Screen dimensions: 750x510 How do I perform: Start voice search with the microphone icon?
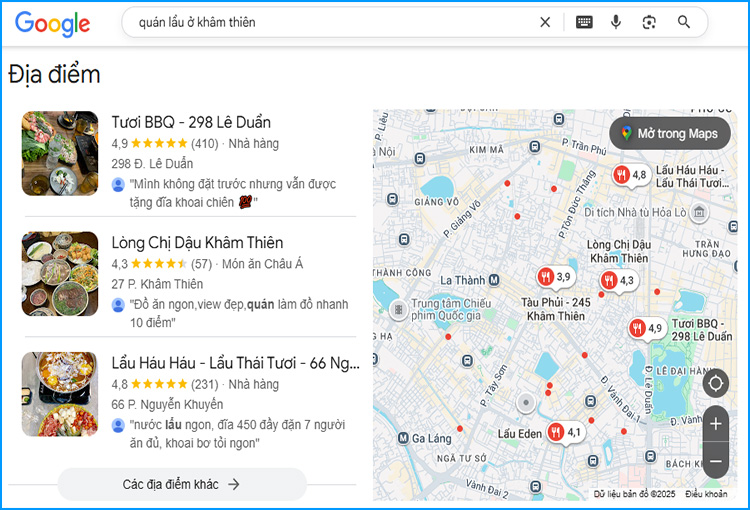[616, 22]
